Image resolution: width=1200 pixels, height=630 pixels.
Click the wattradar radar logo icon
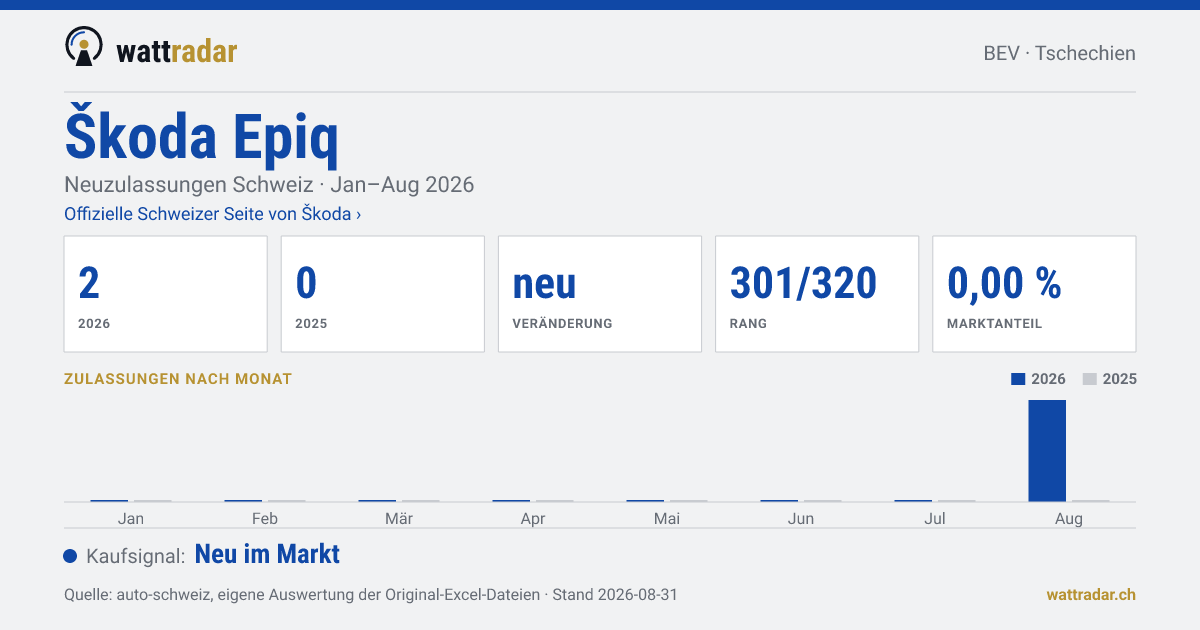84,47
